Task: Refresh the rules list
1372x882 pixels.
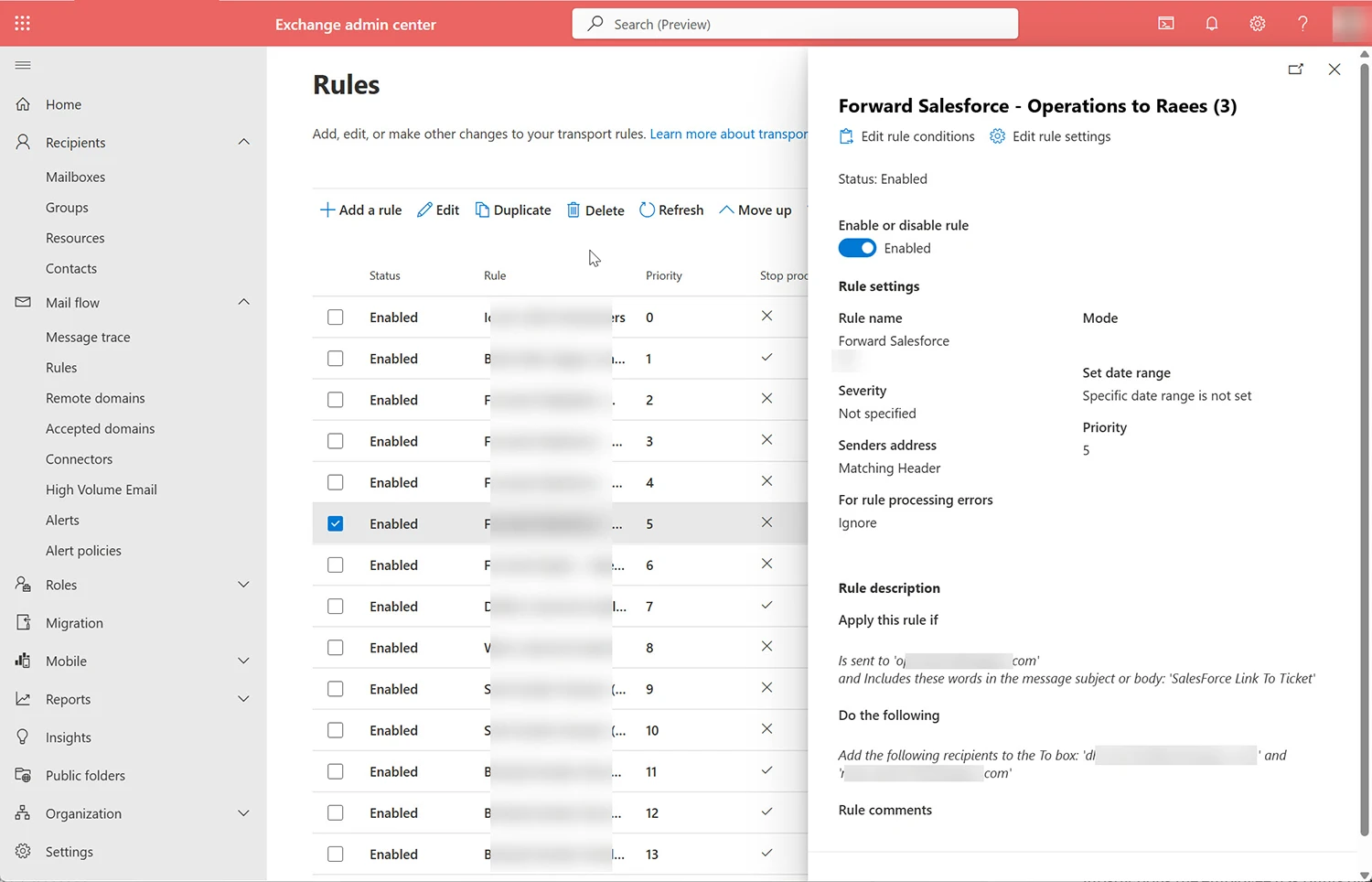Action: (671, 210)
